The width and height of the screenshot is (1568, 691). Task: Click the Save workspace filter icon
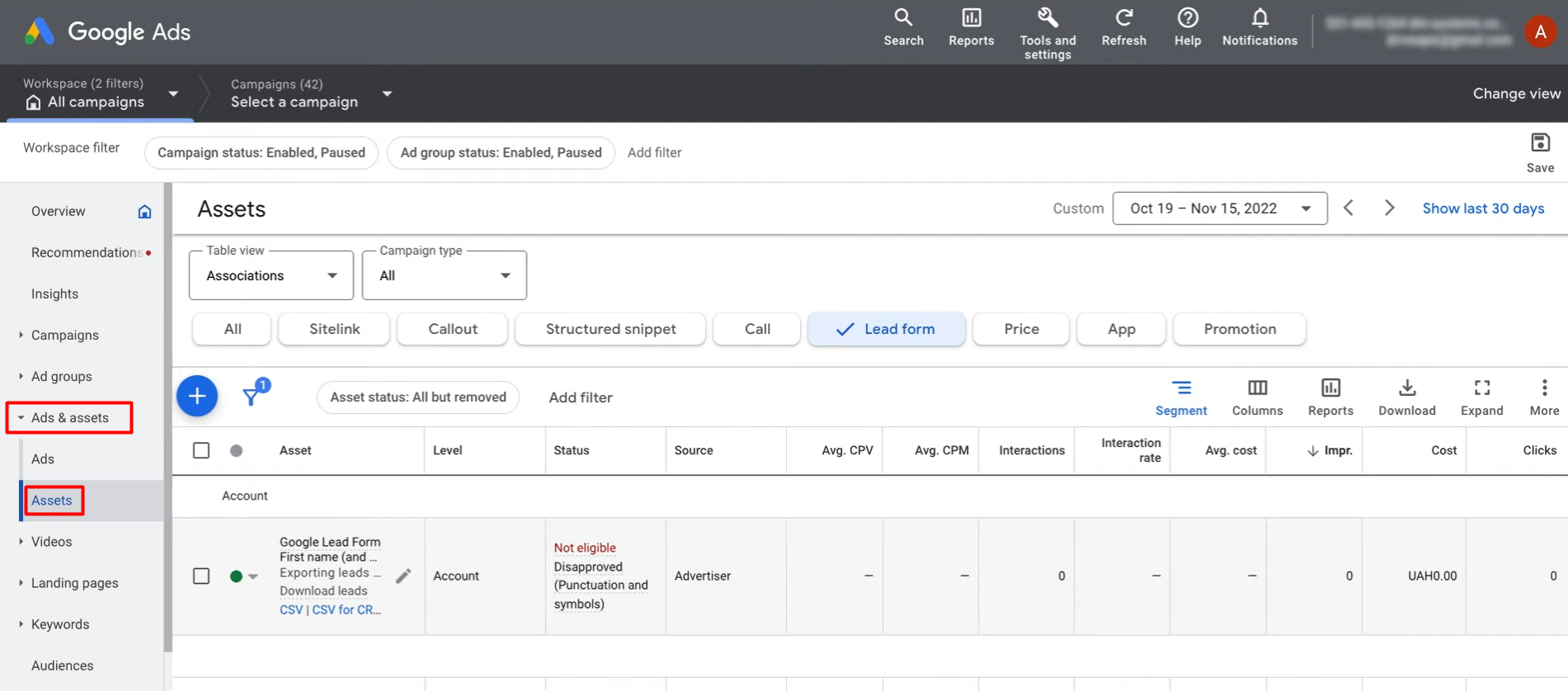1540,143
